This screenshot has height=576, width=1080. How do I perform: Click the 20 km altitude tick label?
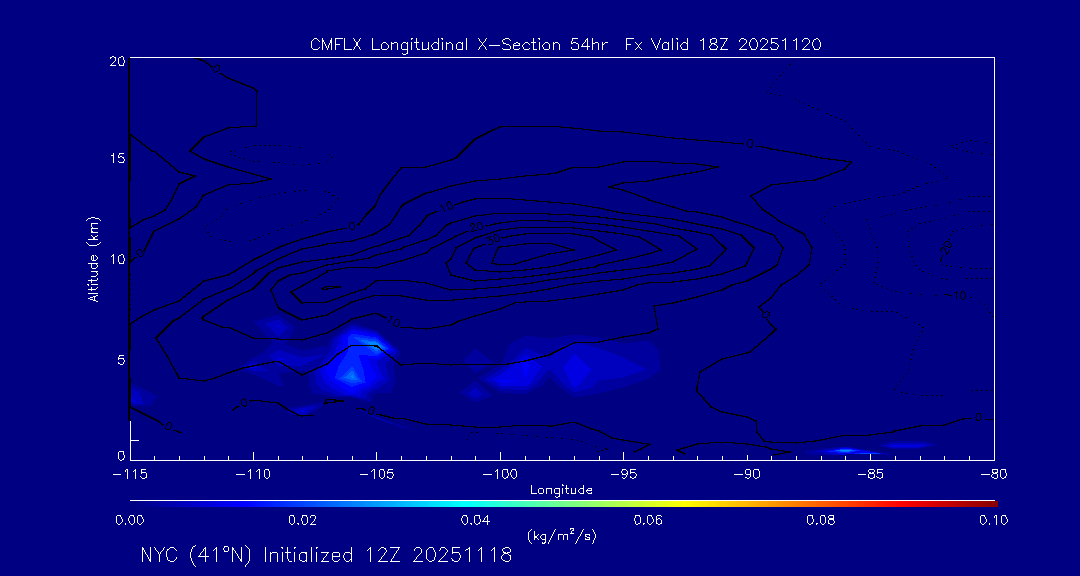coord(116,61)
